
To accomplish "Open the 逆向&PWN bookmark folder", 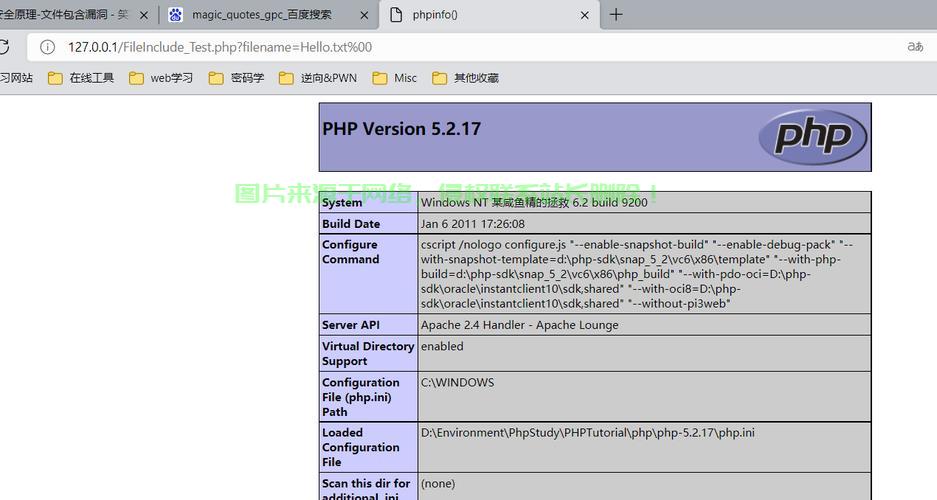I will click(318, 78).
